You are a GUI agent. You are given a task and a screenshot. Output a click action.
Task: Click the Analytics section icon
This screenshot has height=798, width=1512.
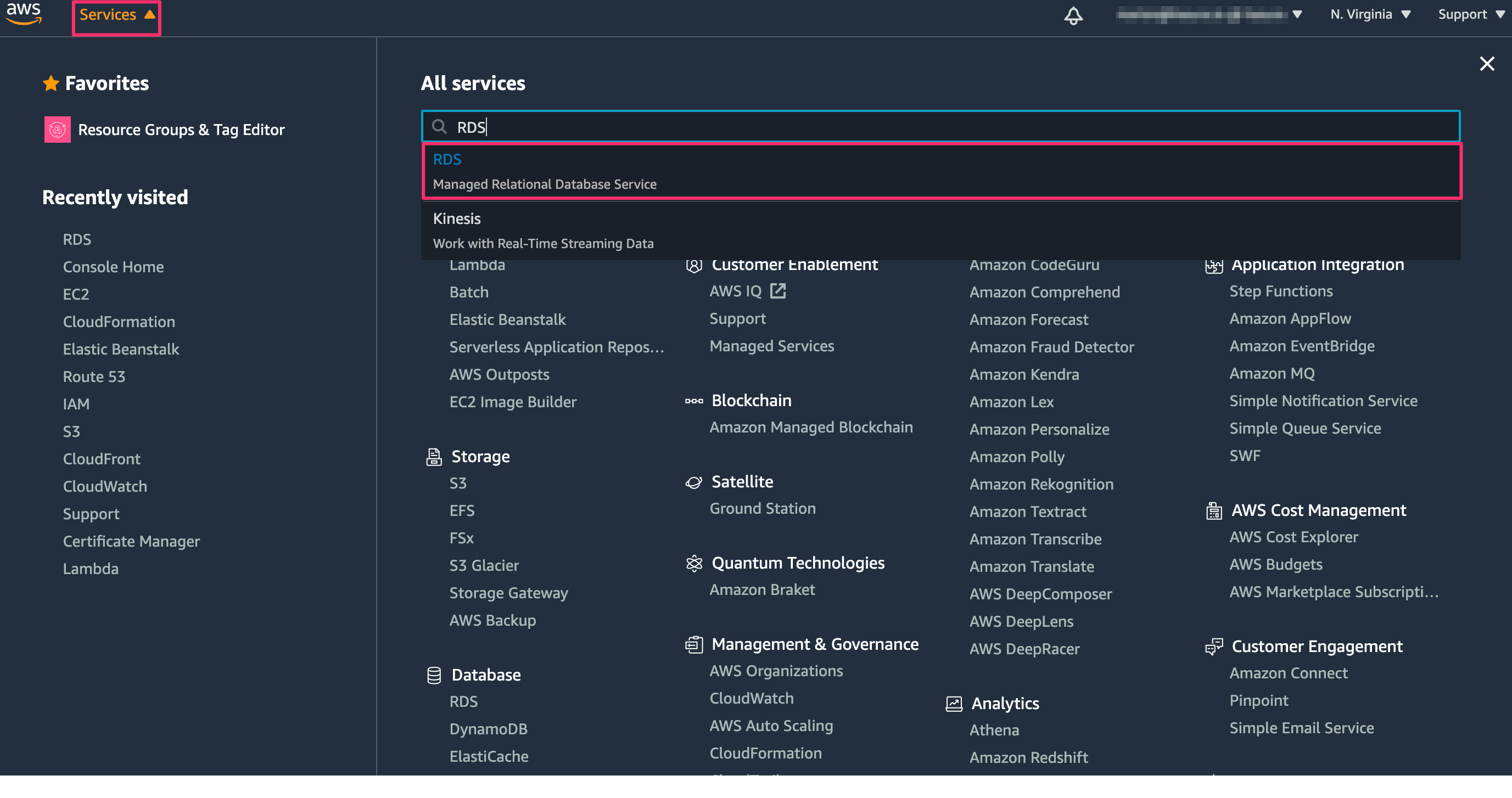pyautogui.click(x=954, y=703)
